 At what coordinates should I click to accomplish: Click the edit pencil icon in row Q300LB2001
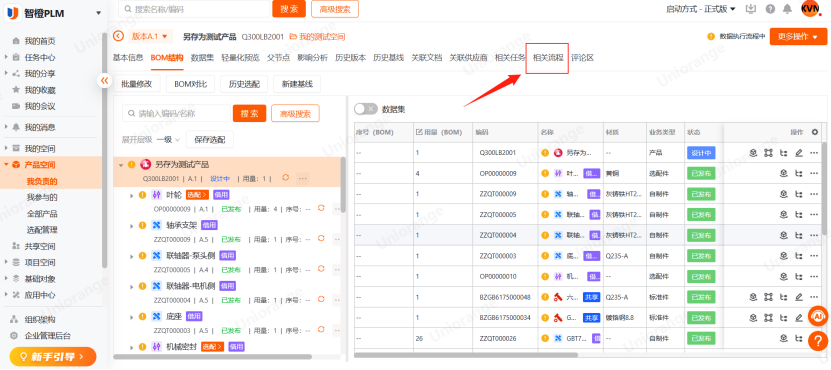pyautogui.click(x=799, y=153)
